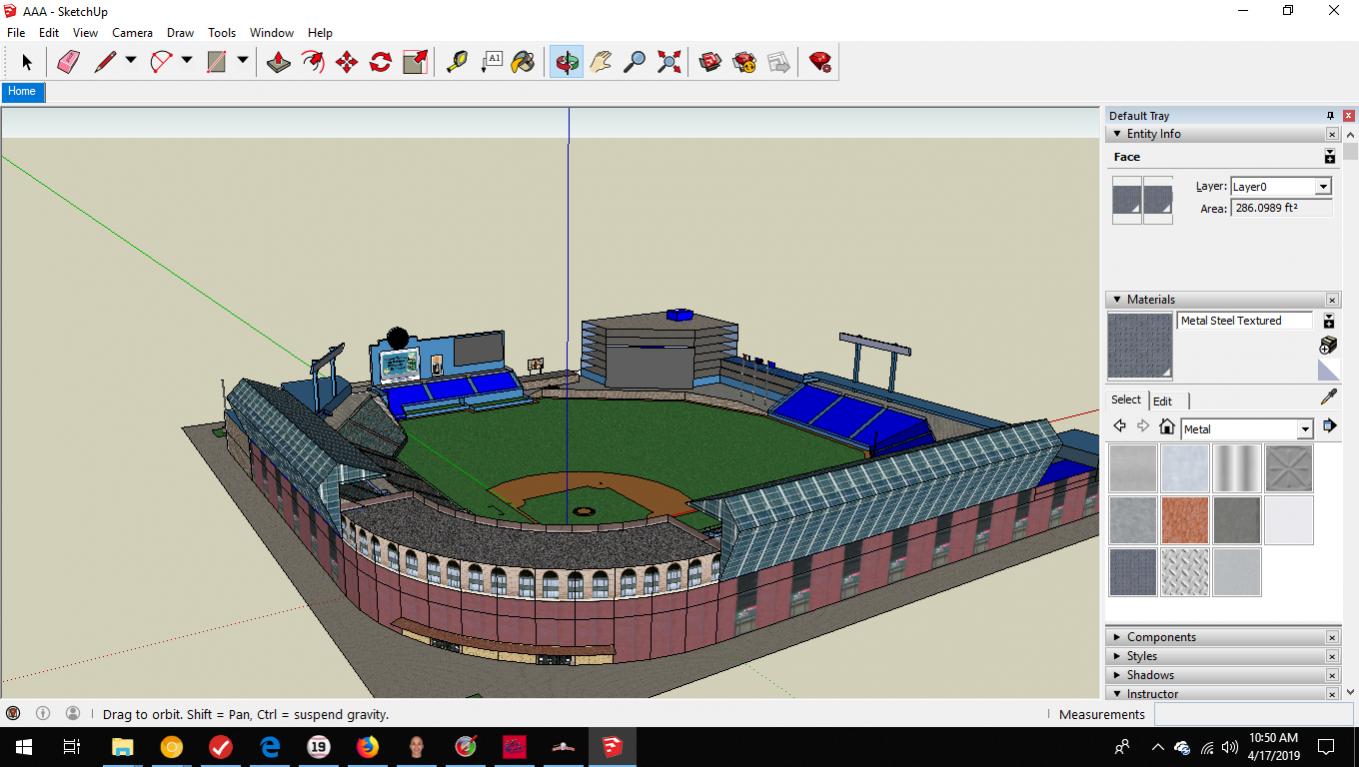1359x767 pixels.
Task: Activate the Zoom Extents tool
Action: (669, 62)
